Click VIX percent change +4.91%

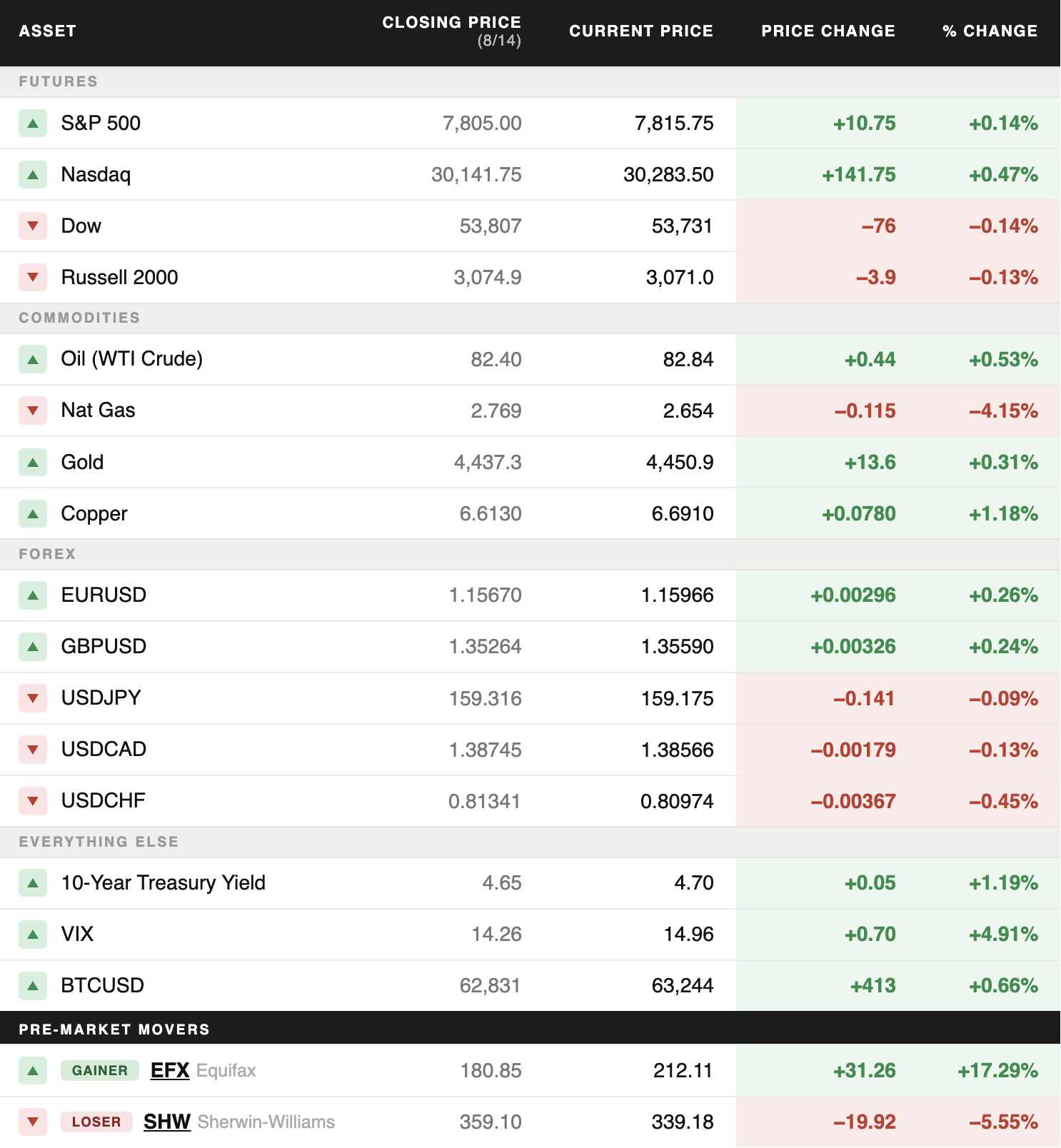pos(1003,934)
